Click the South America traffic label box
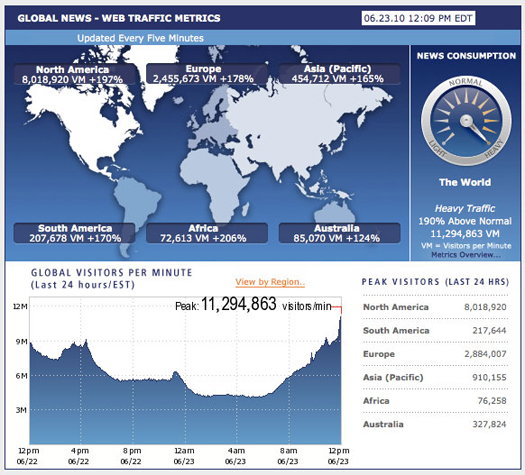 point(74,233)
